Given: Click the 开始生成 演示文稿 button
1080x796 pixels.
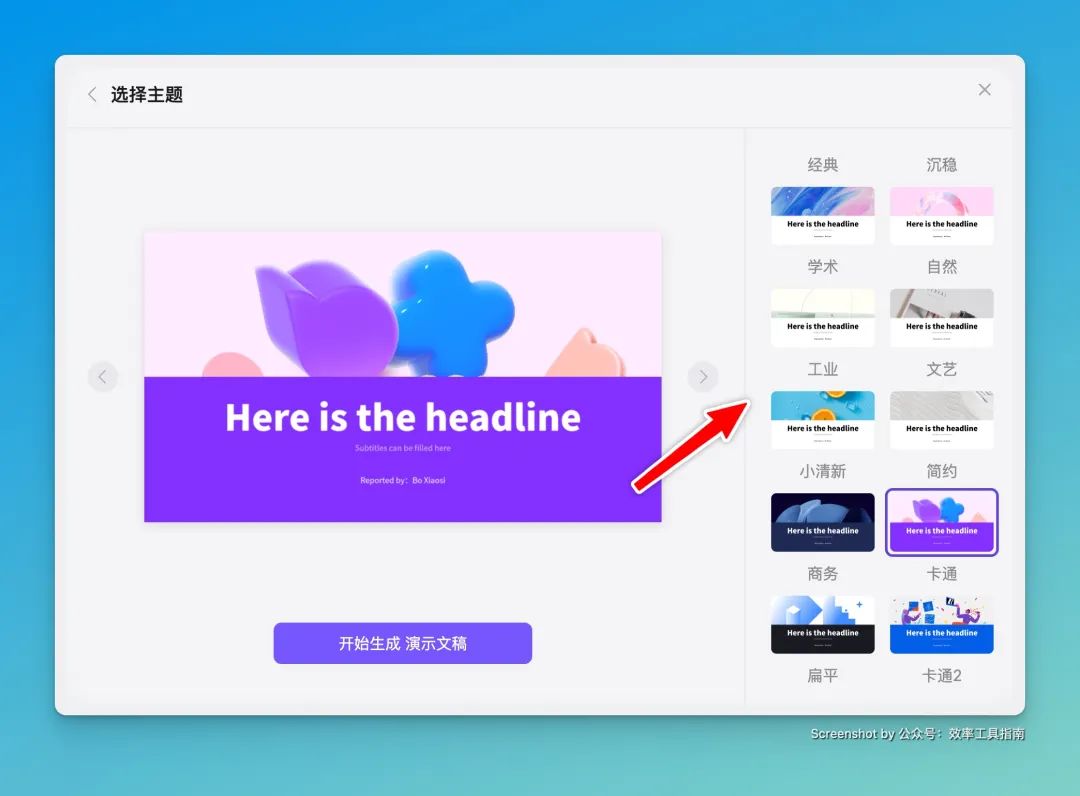Looking at the screenshot, I should [x=402, y=643].
